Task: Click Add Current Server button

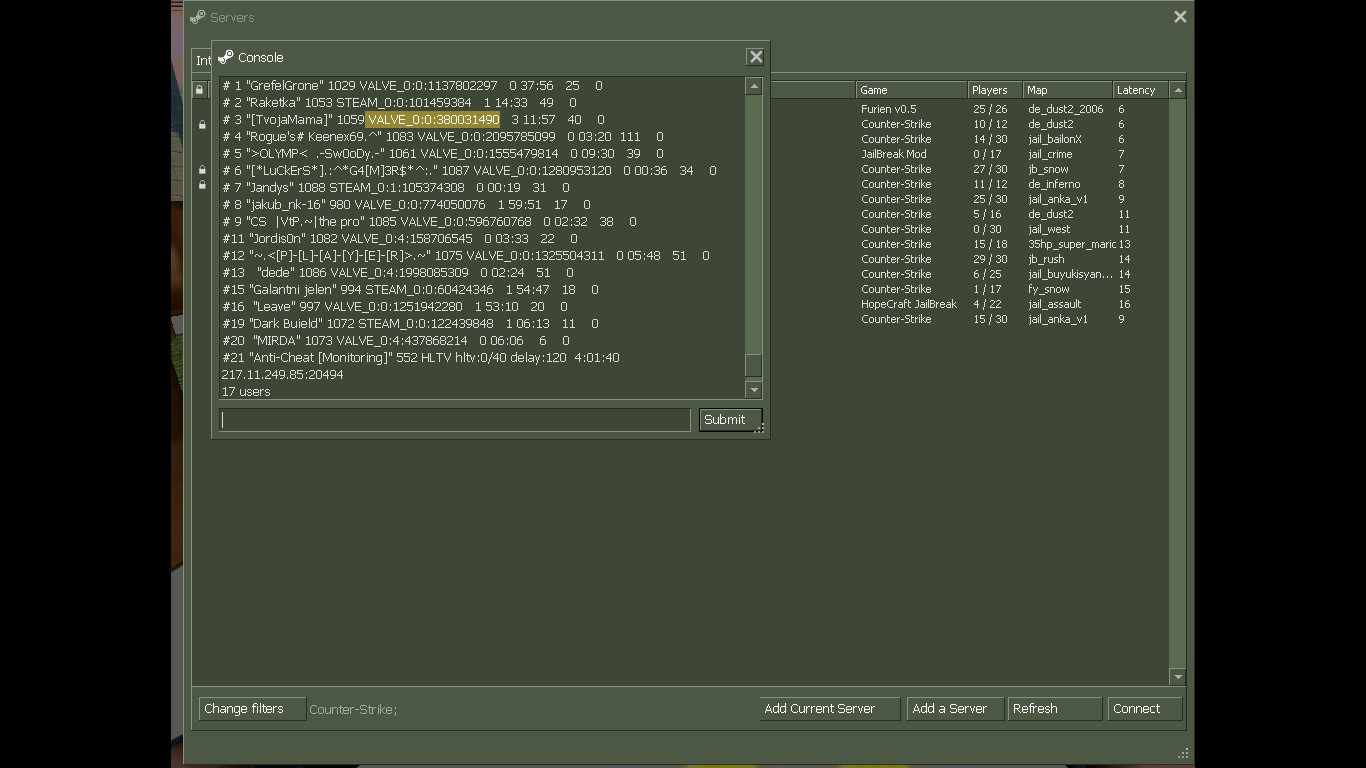Action: click(x=829, y=709)
